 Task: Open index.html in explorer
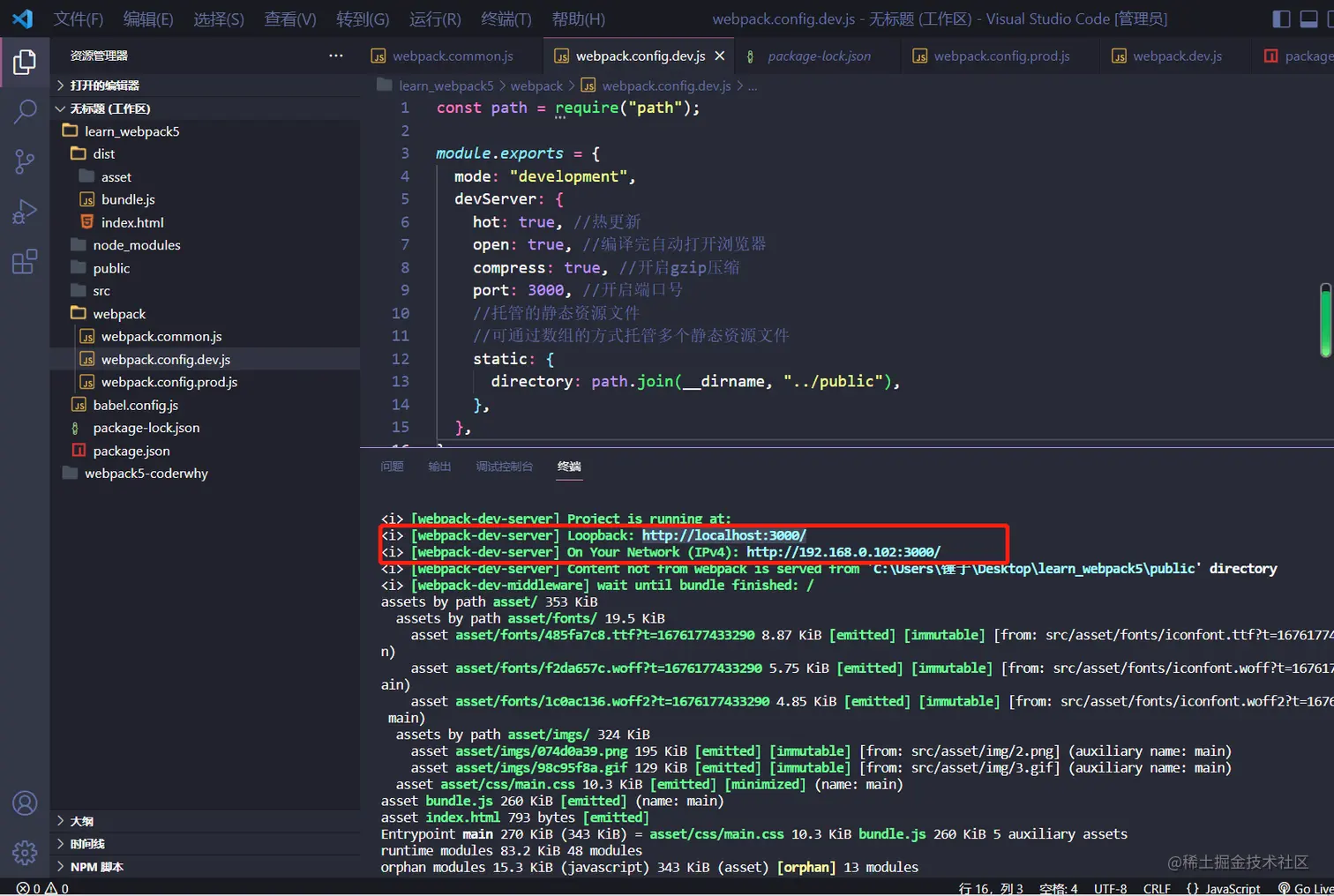click(205, 222)
